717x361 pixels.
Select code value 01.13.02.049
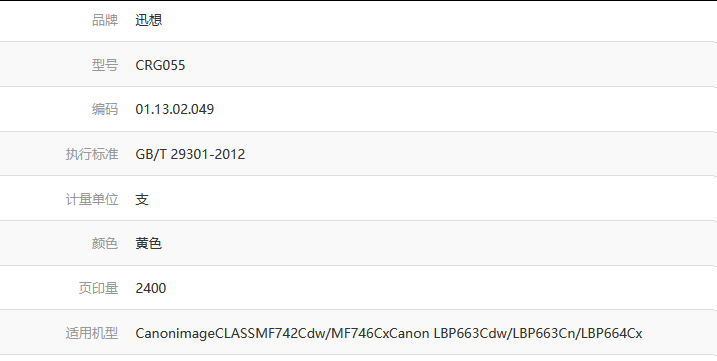(175, 109)
